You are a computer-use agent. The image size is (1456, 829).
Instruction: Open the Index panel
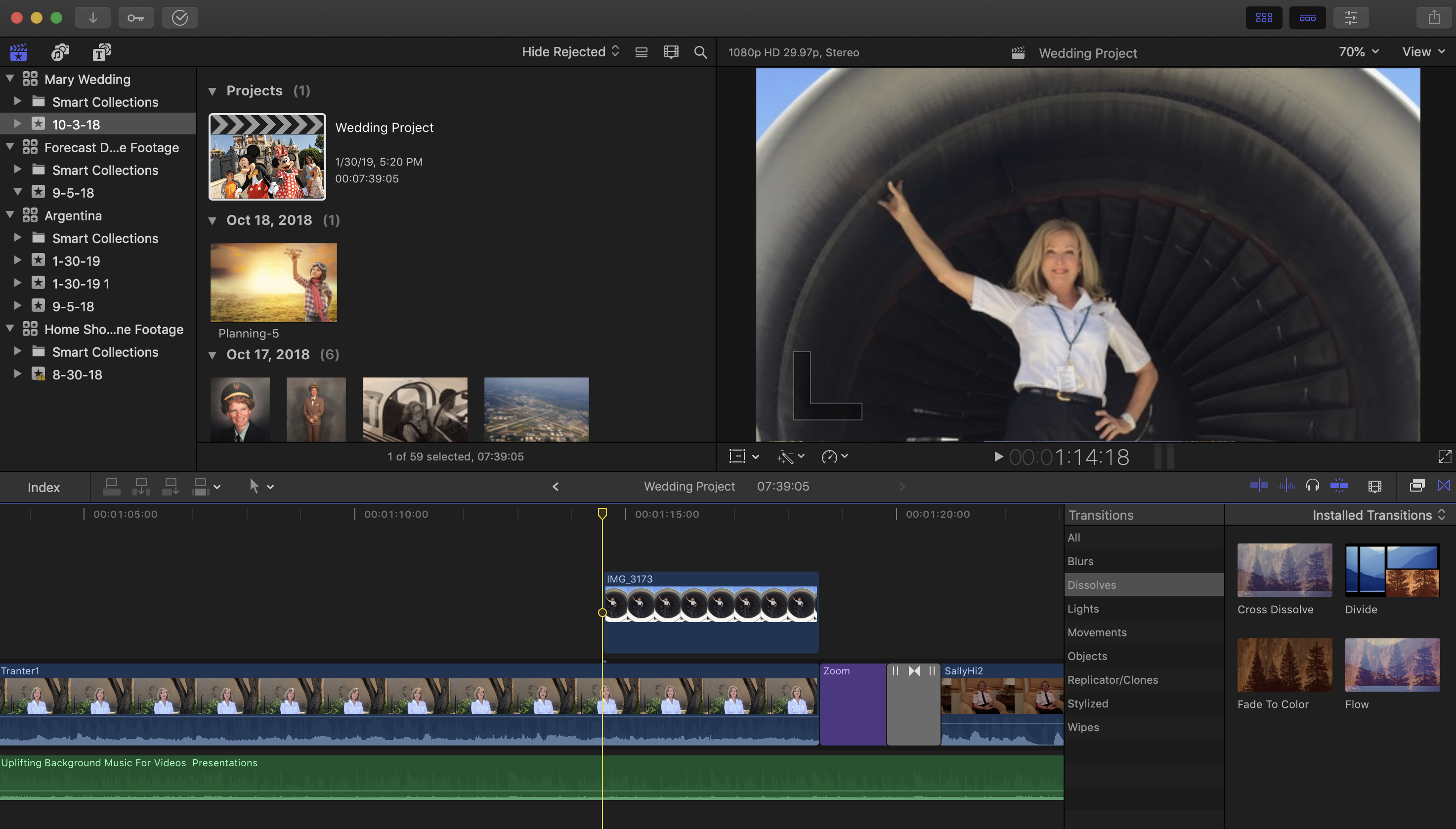[43, 486]
